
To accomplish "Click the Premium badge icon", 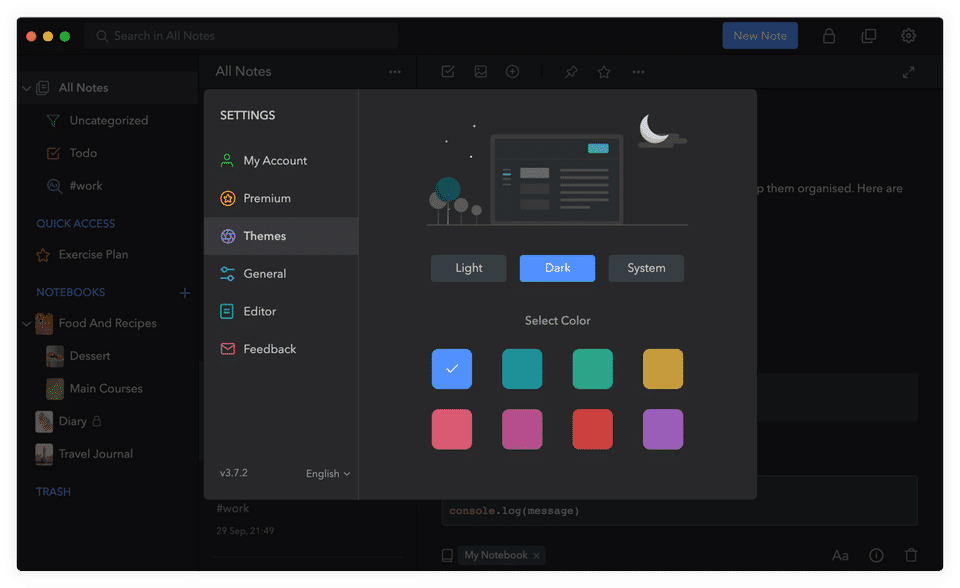I will pos(228,198).
